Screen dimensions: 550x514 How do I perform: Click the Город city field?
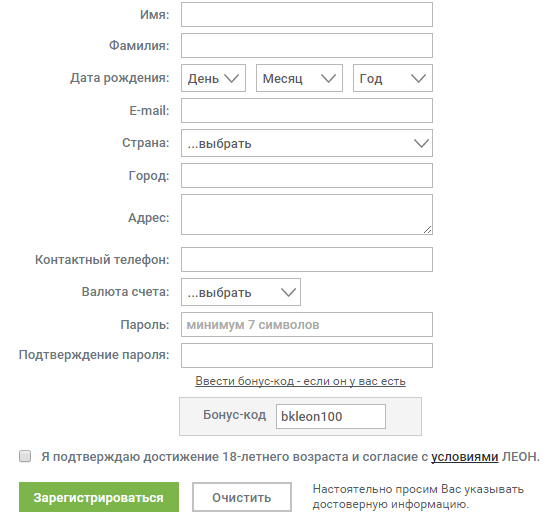click(307, 175)
